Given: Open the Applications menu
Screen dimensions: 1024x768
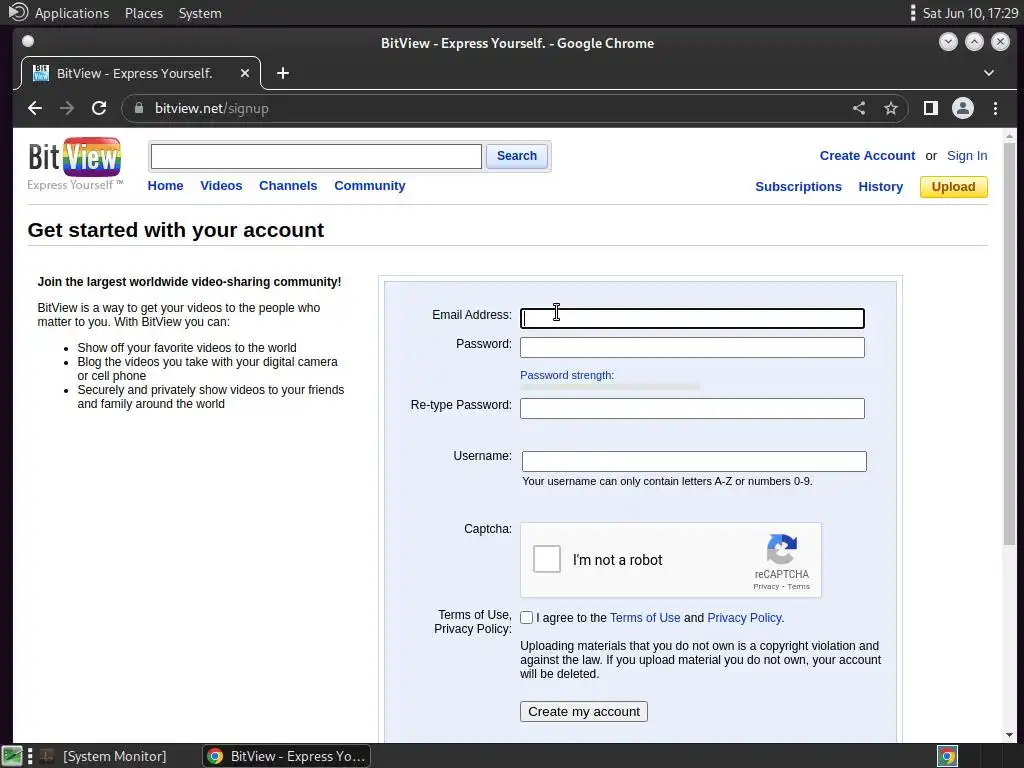Looking at the screenshot, I should 72,13.
